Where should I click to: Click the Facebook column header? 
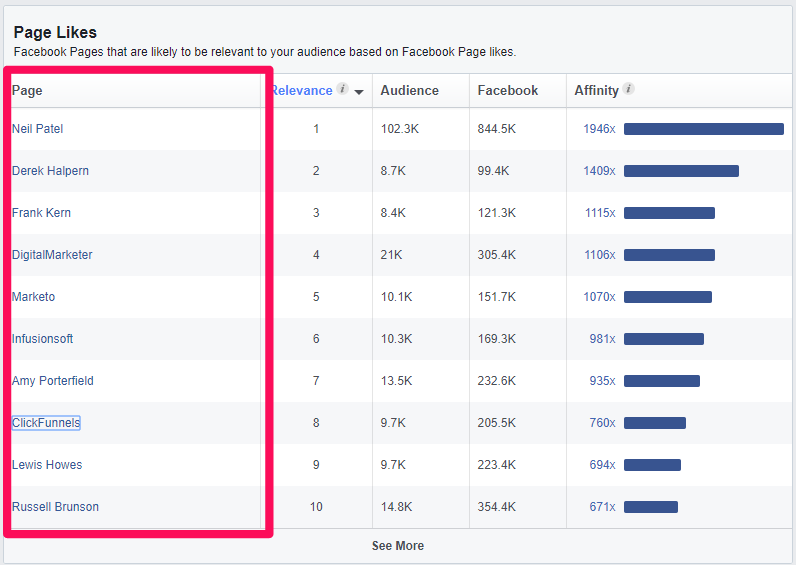(508, 90)
